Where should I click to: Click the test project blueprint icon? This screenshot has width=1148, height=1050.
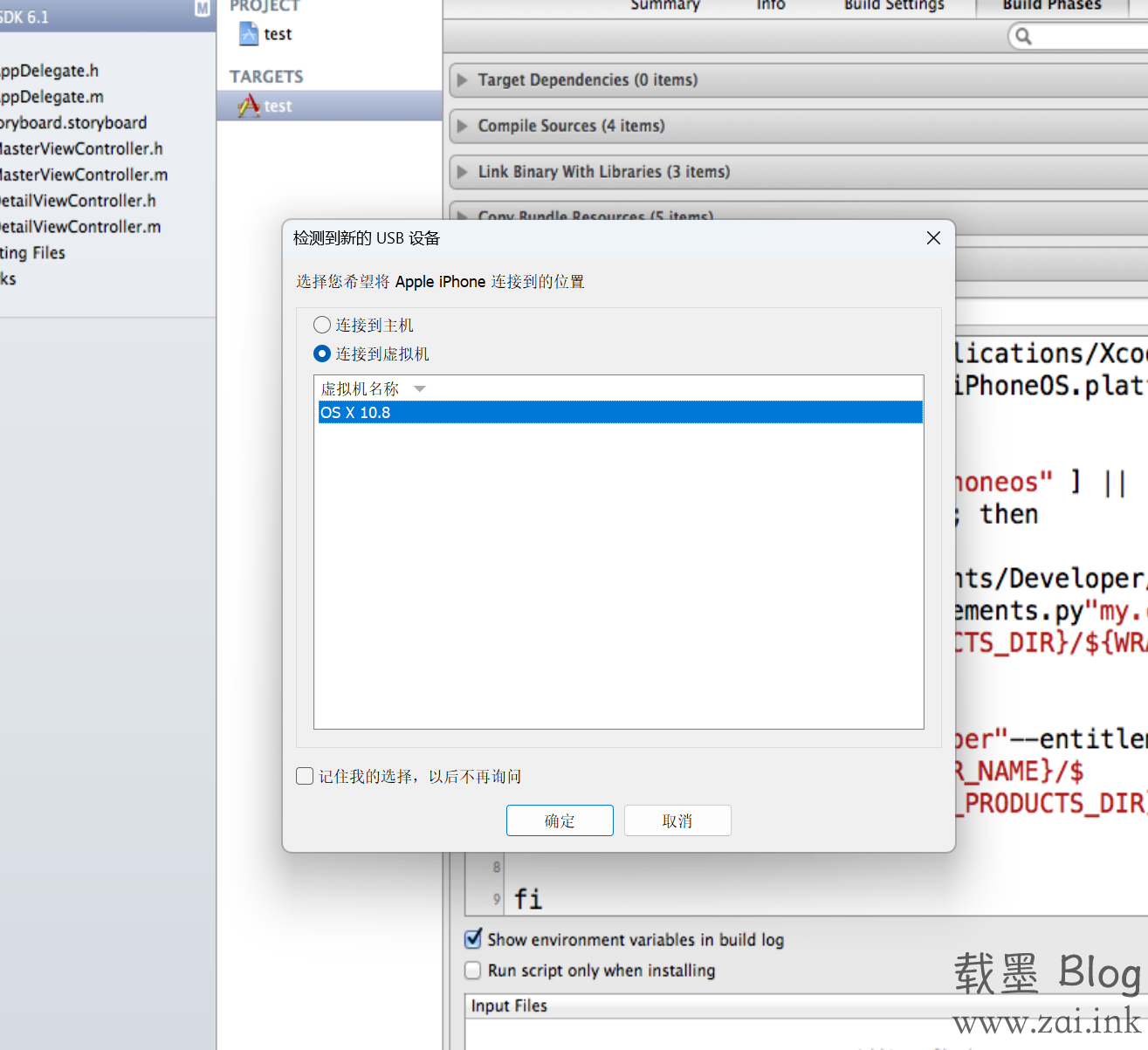point(249,34)
